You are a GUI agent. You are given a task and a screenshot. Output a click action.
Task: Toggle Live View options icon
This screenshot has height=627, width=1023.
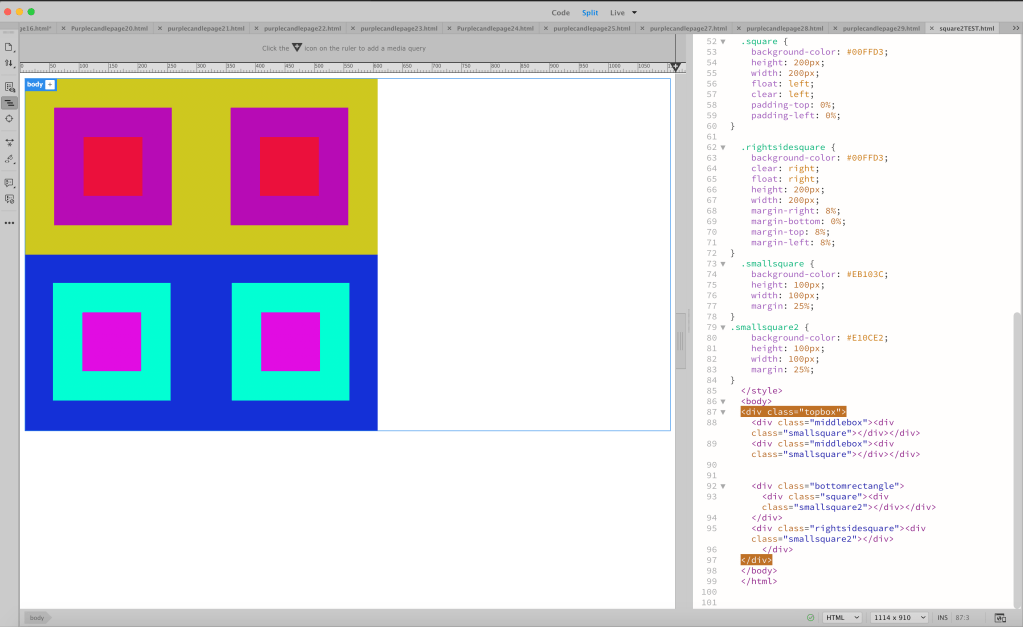point(9,87)
